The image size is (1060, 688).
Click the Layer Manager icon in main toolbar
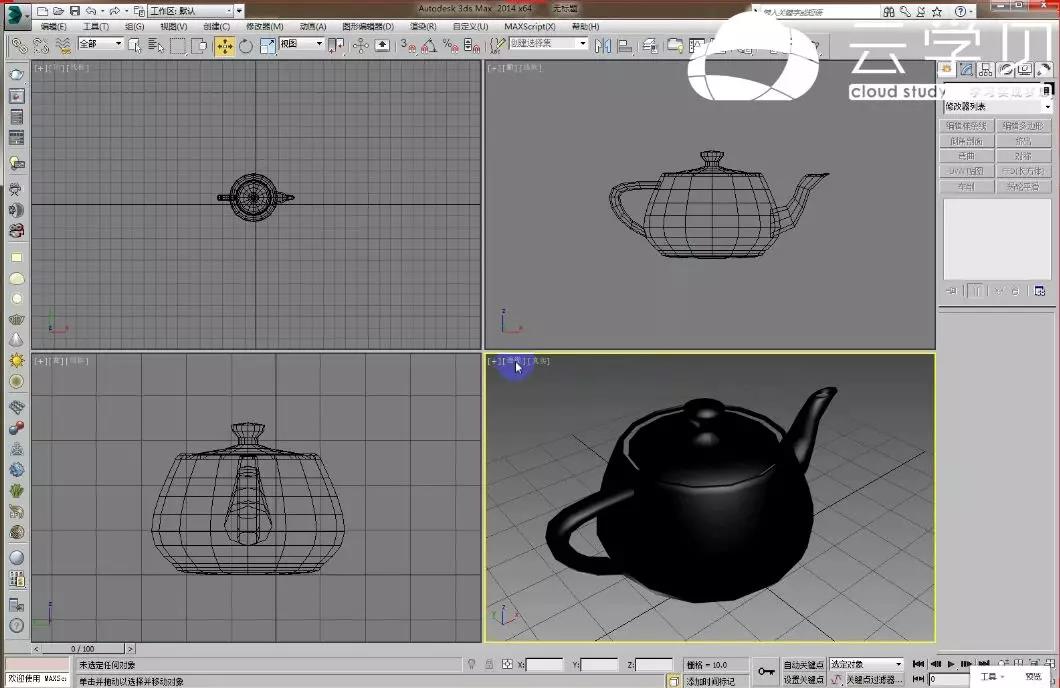tap(650, 45)
